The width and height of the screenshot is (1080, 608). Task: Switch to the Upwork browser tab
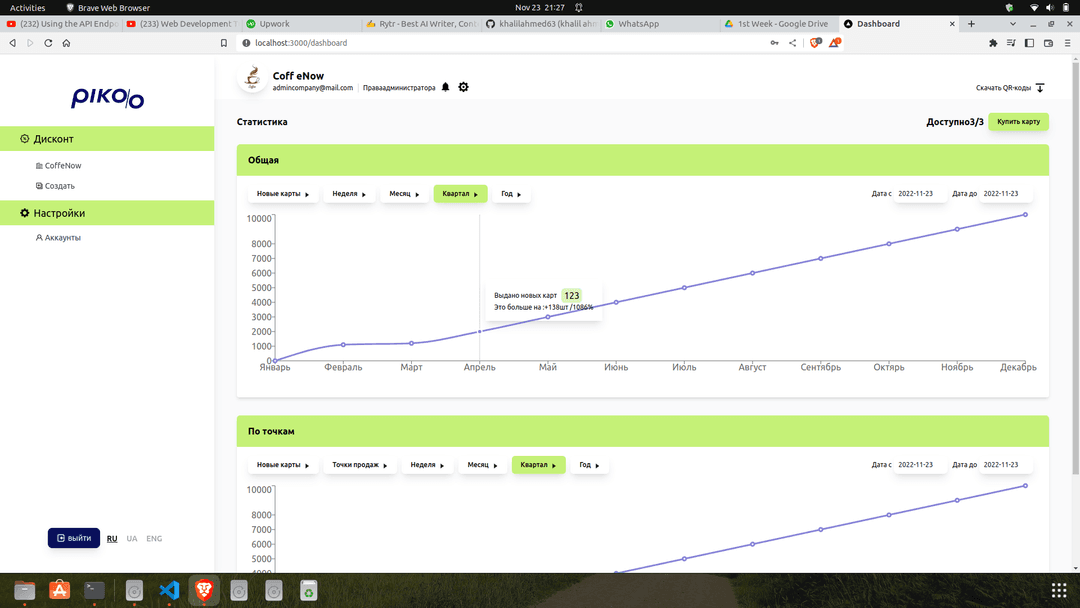tap(300, 23)
